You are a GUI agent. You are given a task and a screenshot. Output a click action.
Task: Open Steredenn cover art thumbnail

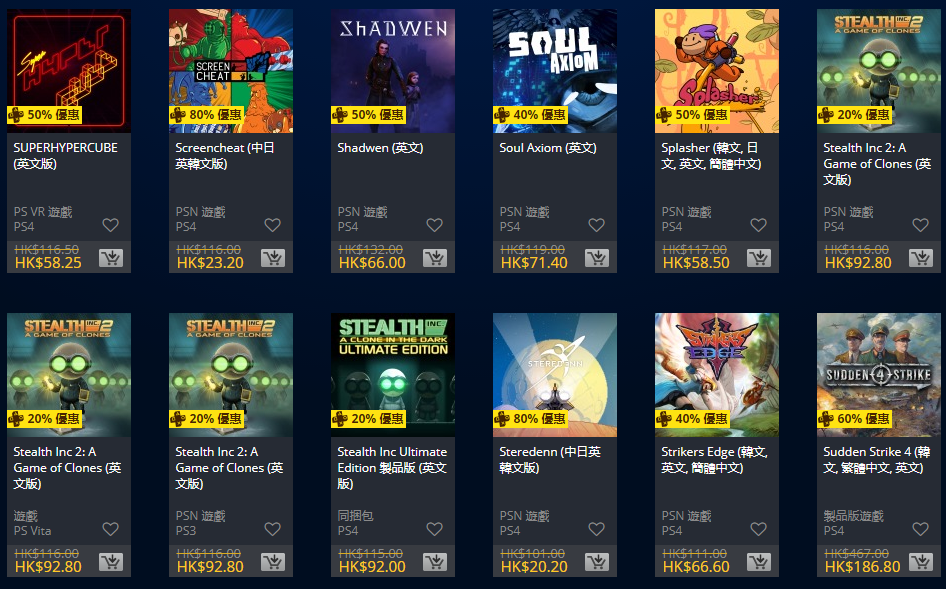[555, 375]
